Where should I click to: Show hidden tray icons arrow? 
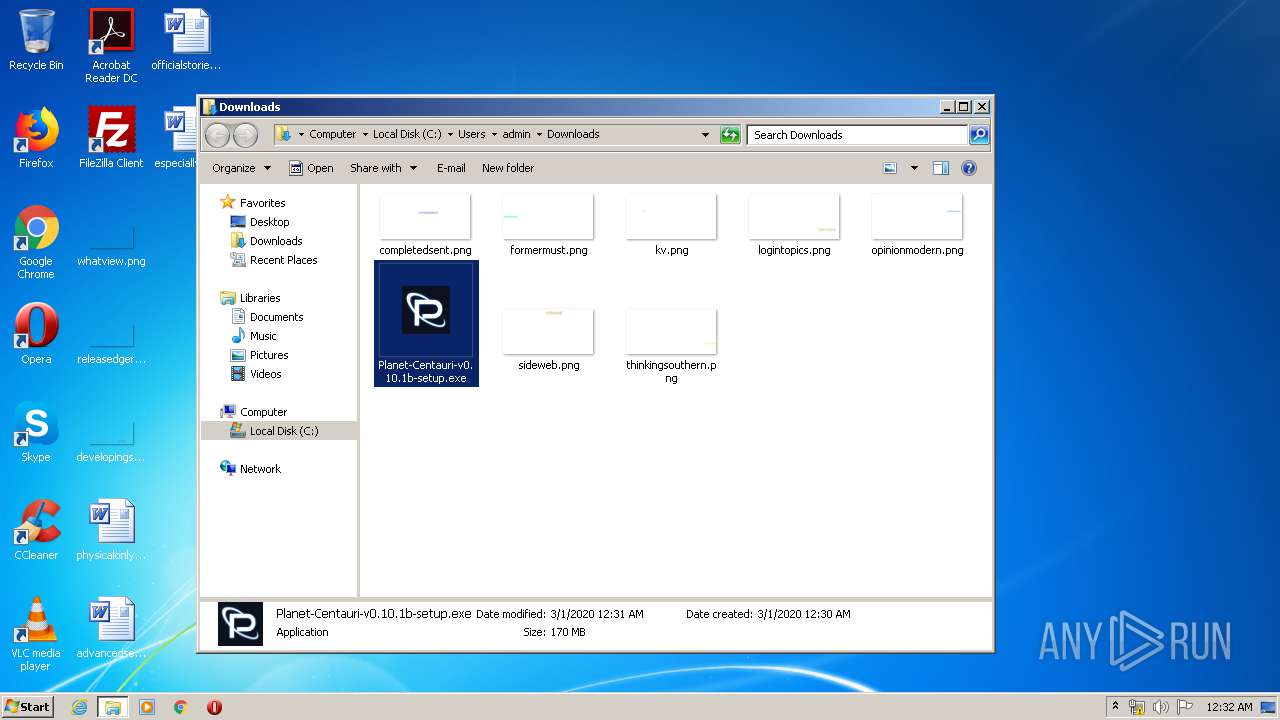pyautogui.click(x=1116, y=707)
